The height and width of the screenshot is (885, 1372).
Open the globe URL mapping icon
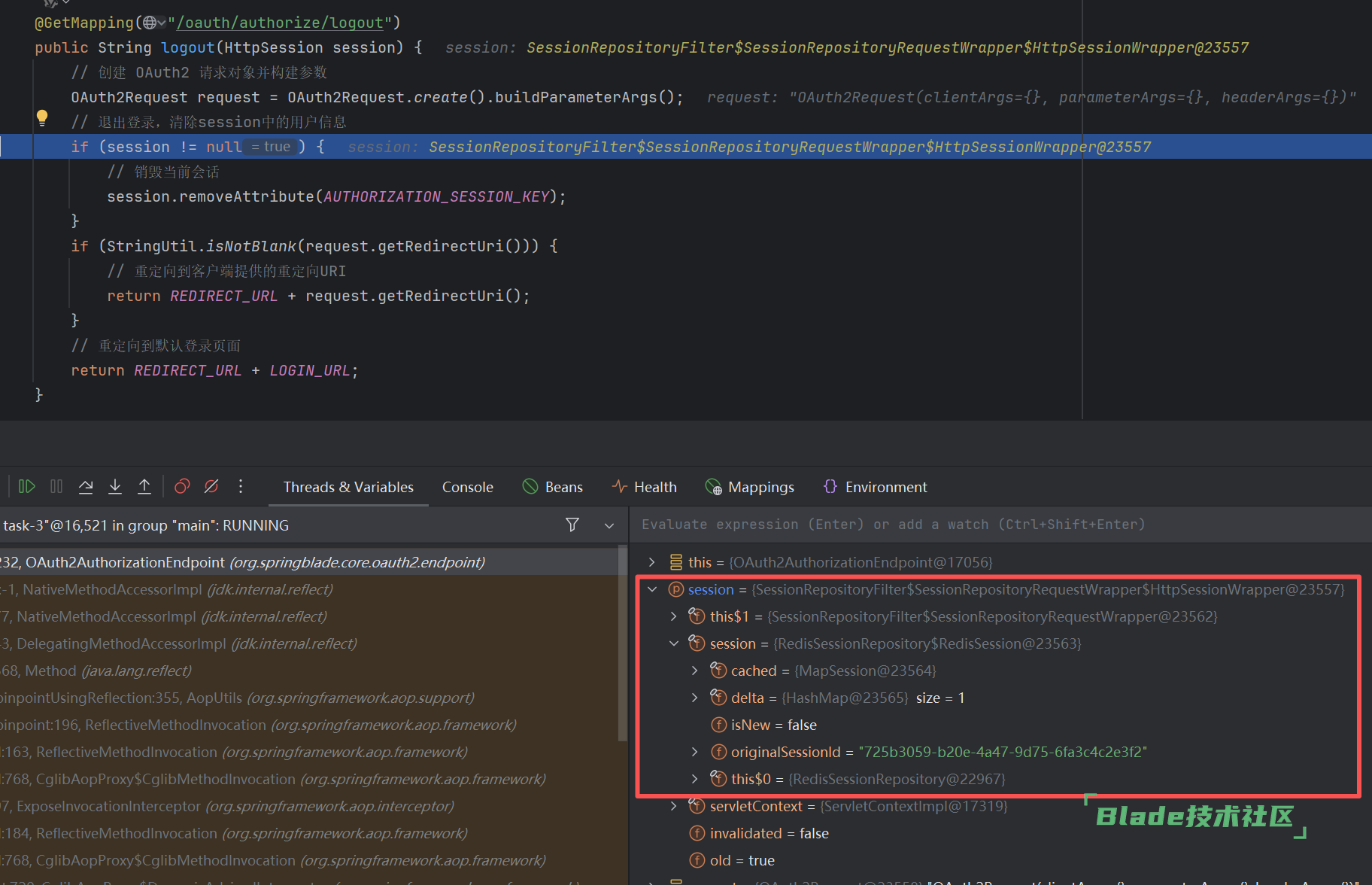pyautogui.click(x=150, y=23)
